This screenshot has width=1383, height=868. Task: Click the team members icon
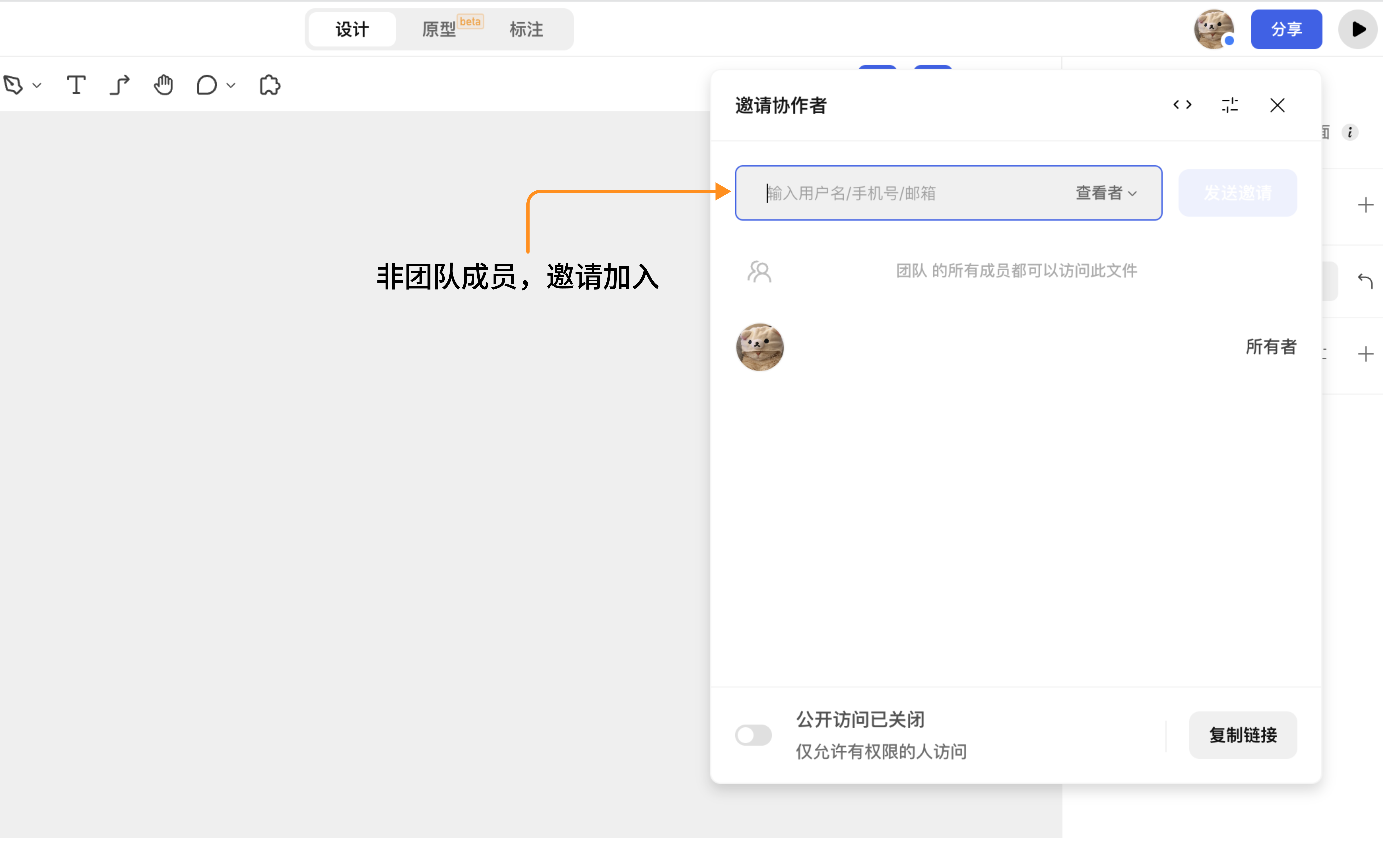tap(759, 272)
